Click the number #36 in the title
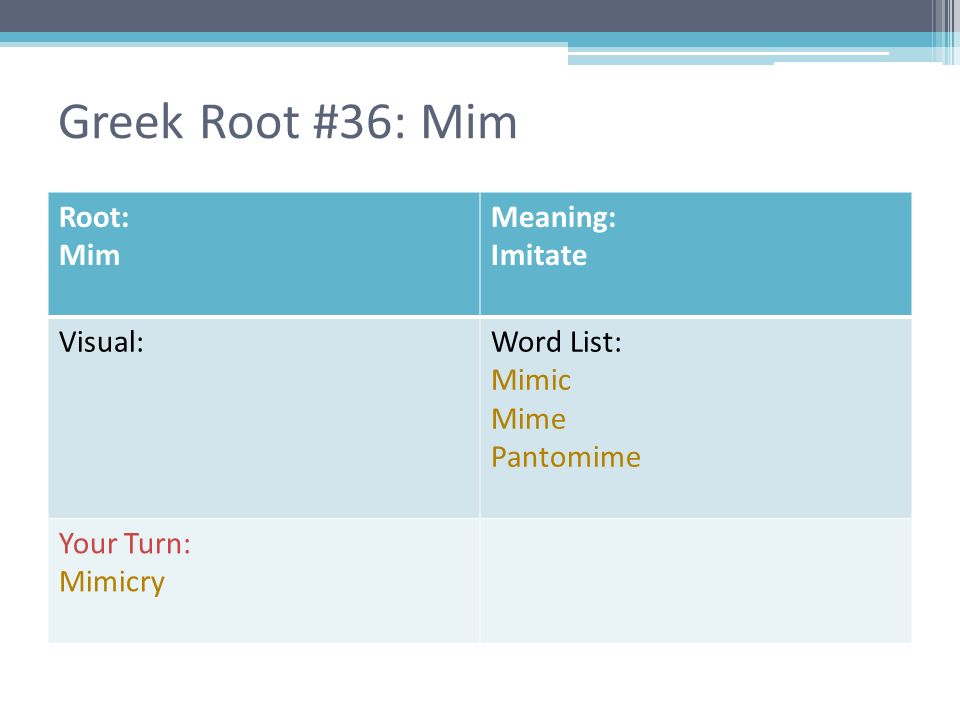 (352, 122)
